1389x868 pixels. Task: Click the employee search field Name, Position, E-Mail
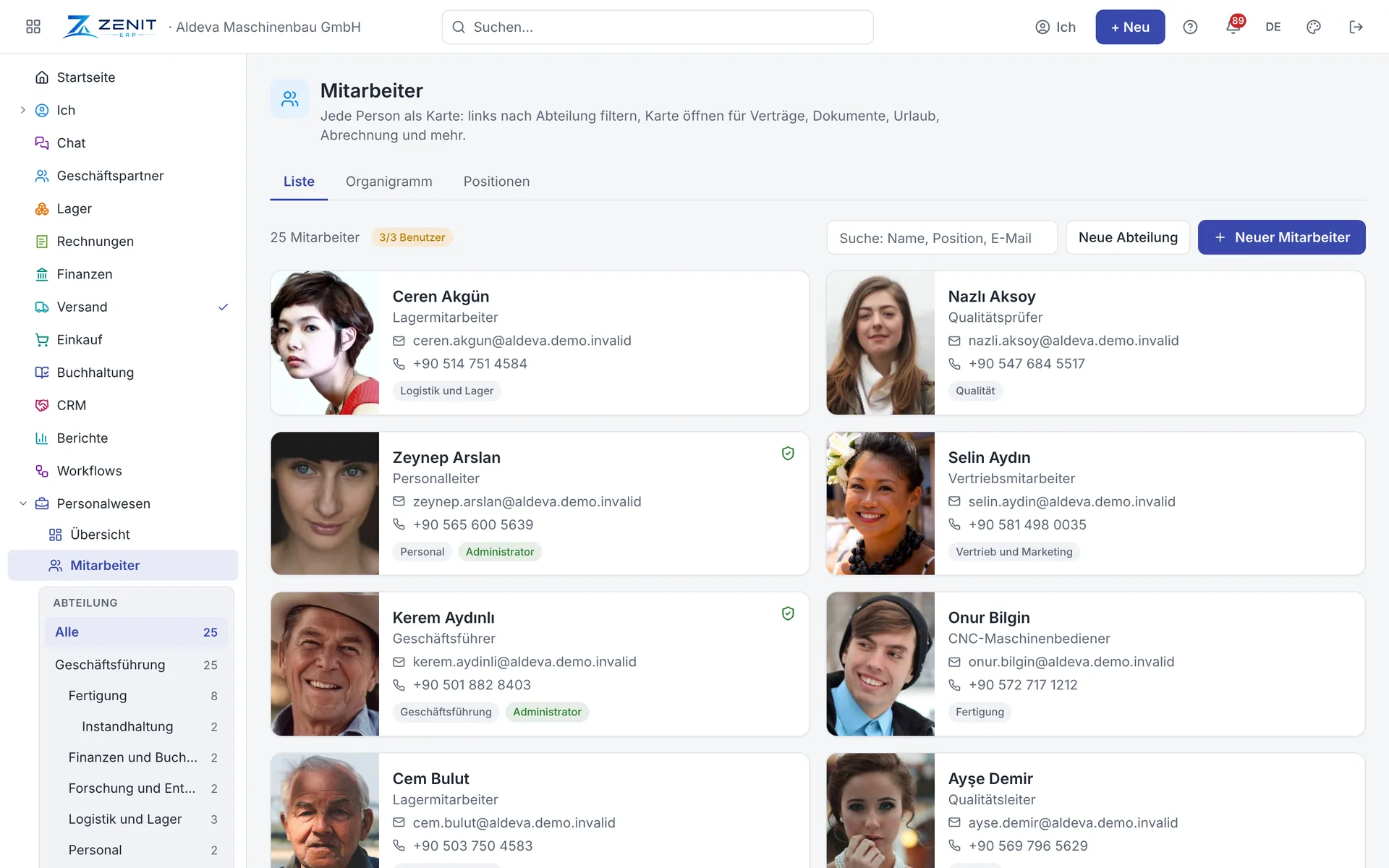pyautogui.click(x=942, y=237)
